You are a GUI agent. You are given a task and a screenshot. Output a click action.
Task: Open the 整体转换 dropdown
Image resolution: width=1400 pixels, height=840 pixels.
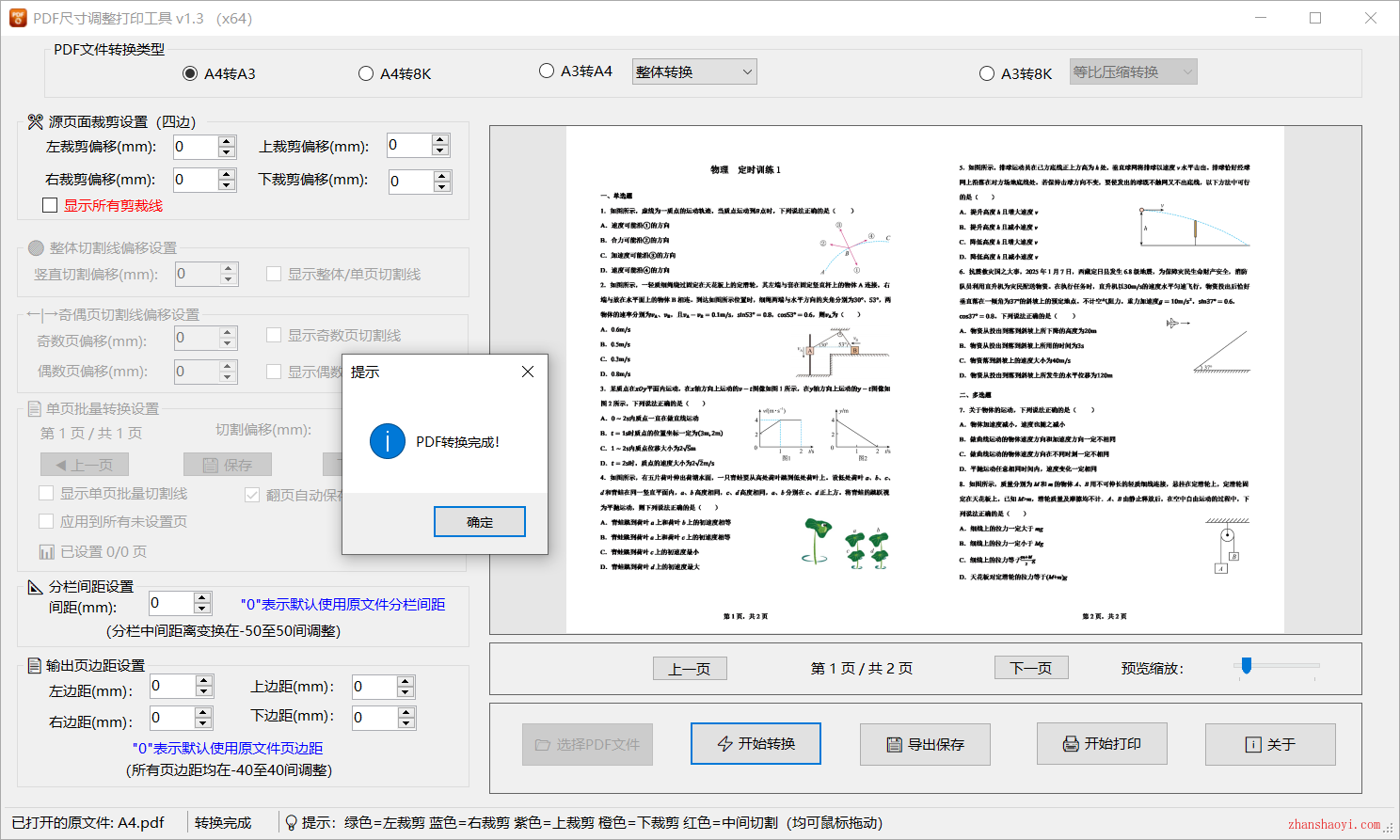[694, 71]
